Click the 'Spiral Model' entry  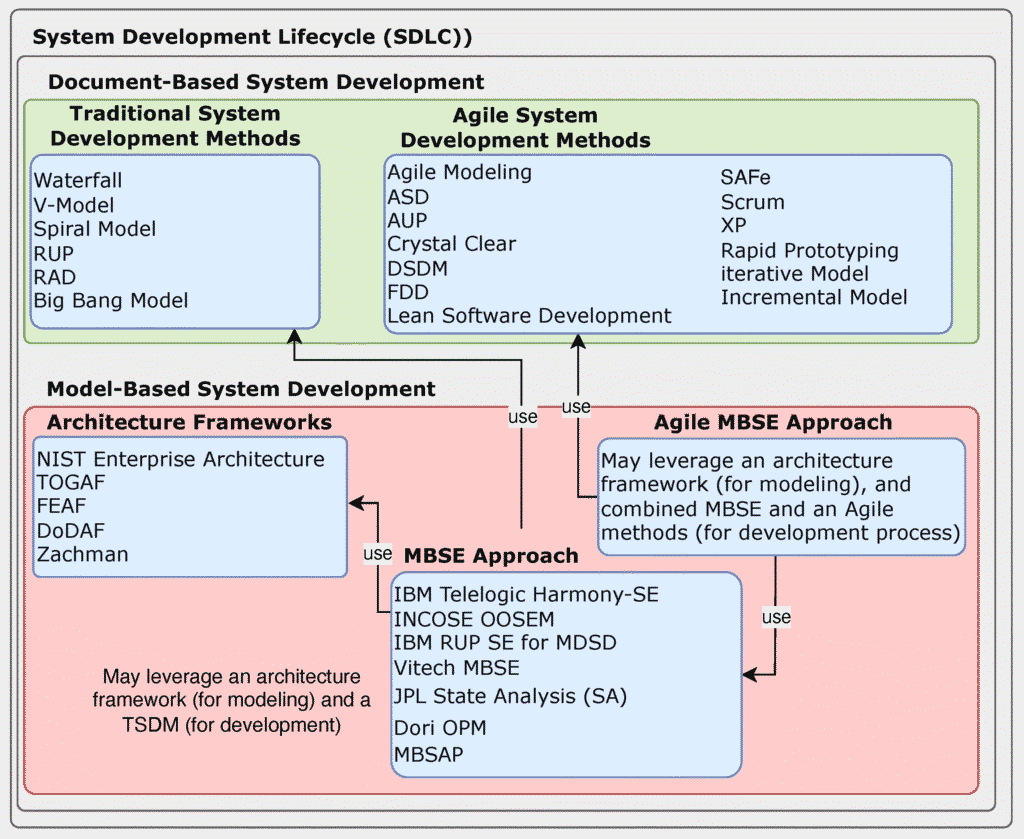pyautogui.click(x=95, y=229)
